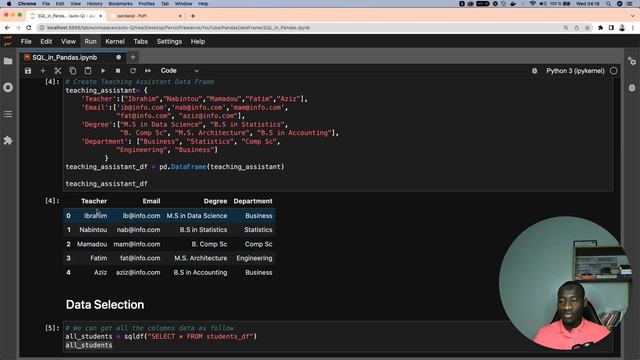Paste cell from the clipboard icon
Viewport: 640px width, 360px height.
pyautogui.click(x=88, y=71)
